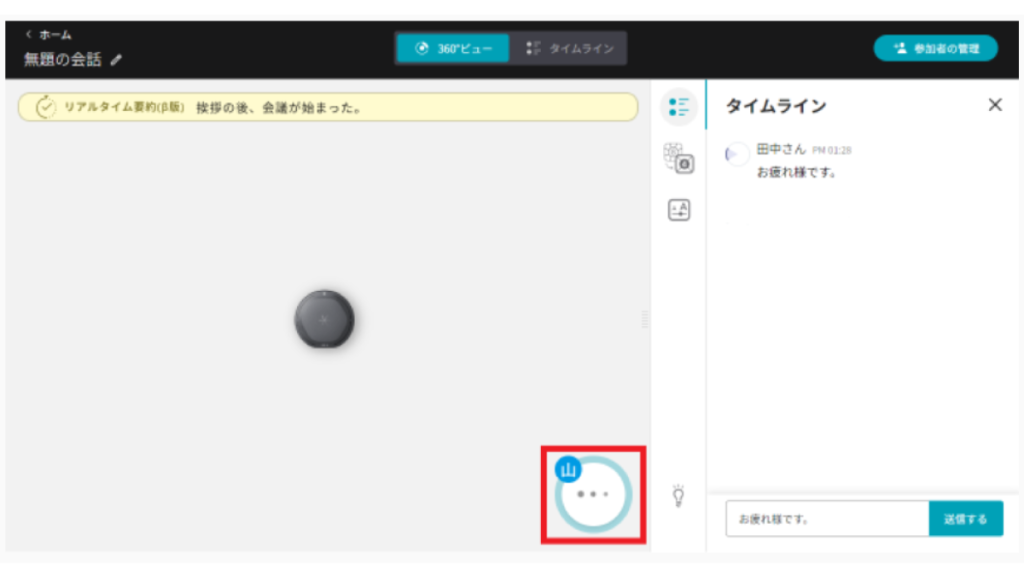Click the pencil icon to rename 無題の会話
This screenshot has width=1024, height=576.
pos(117,60)
